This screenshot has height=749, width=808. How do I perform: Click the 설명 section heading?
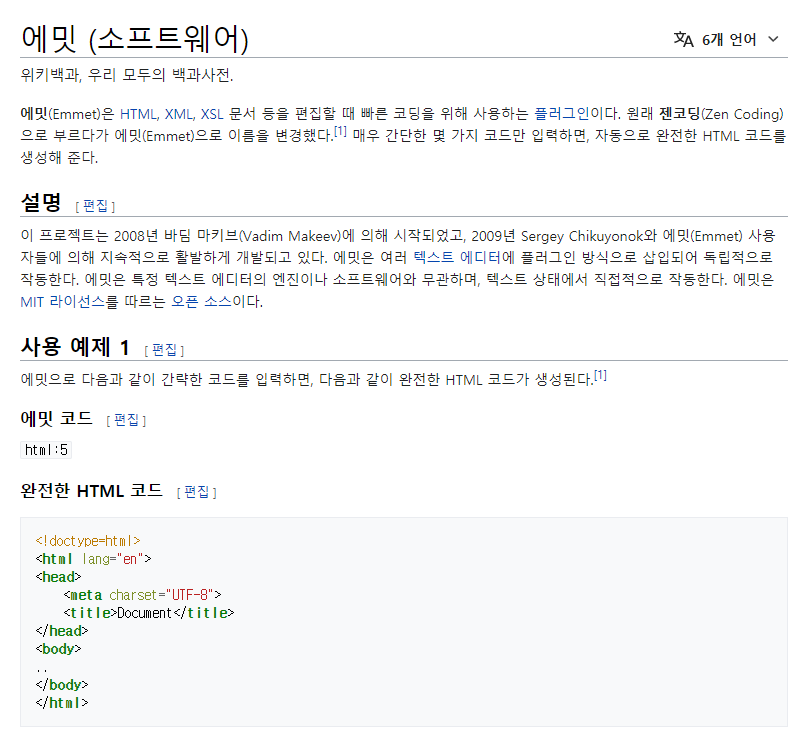coord(41,202)
